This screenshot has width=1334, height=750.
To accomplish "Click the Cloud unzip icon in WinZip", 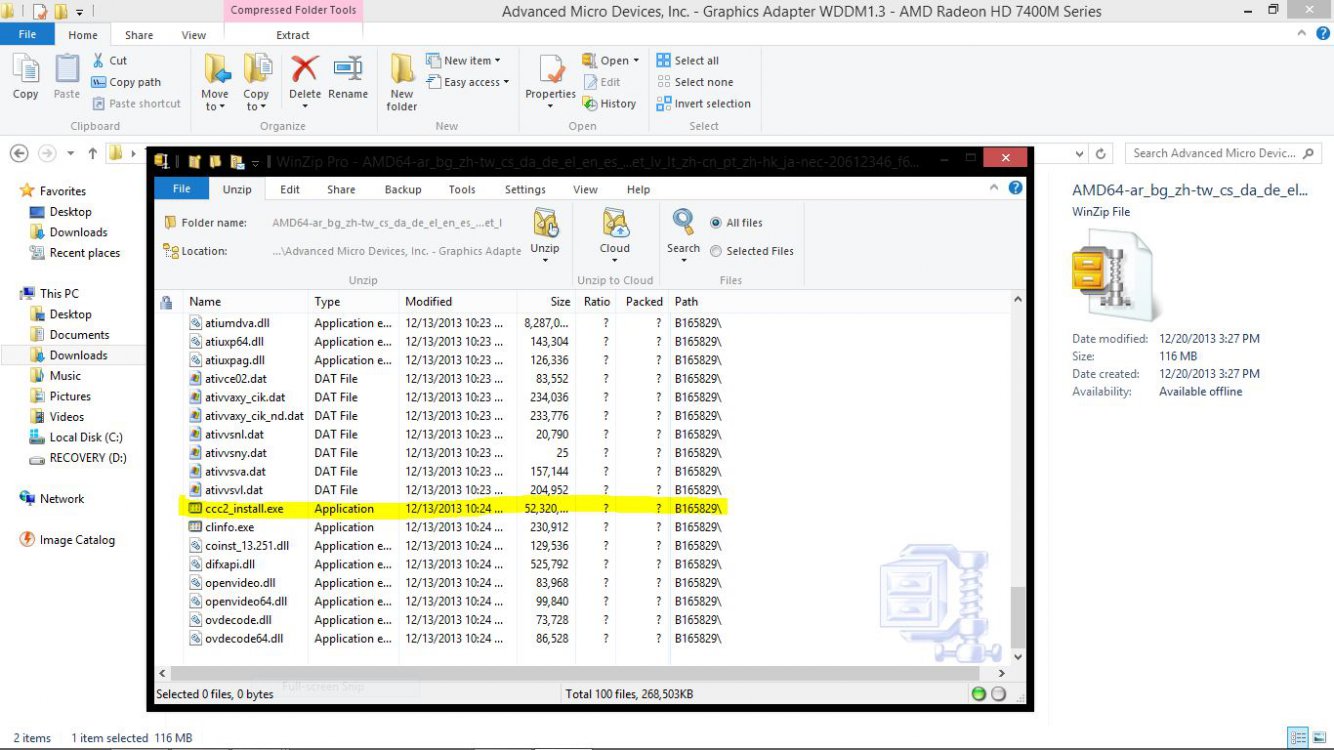I will [x=615, y=225].
